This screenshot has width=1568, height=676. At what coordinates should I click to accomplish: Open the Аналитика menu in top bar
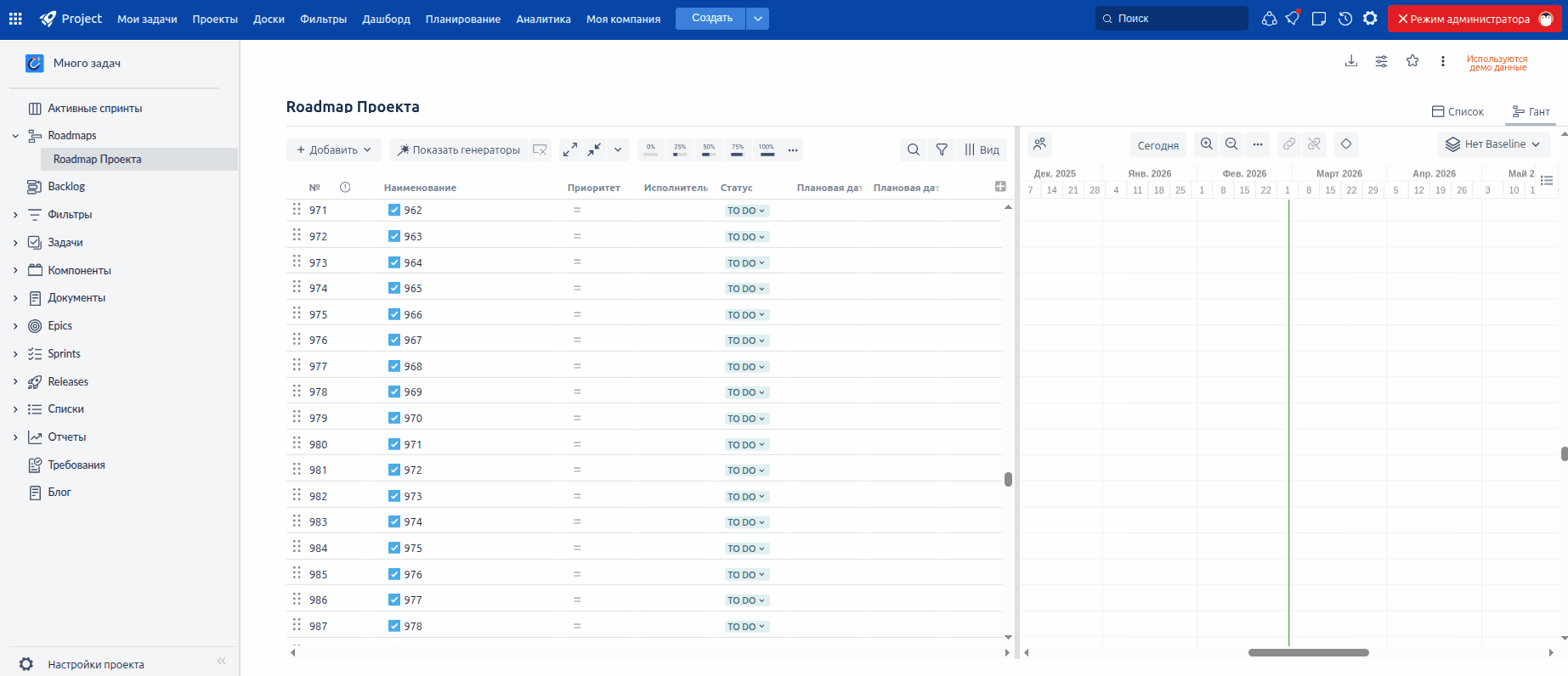(543, 19)
